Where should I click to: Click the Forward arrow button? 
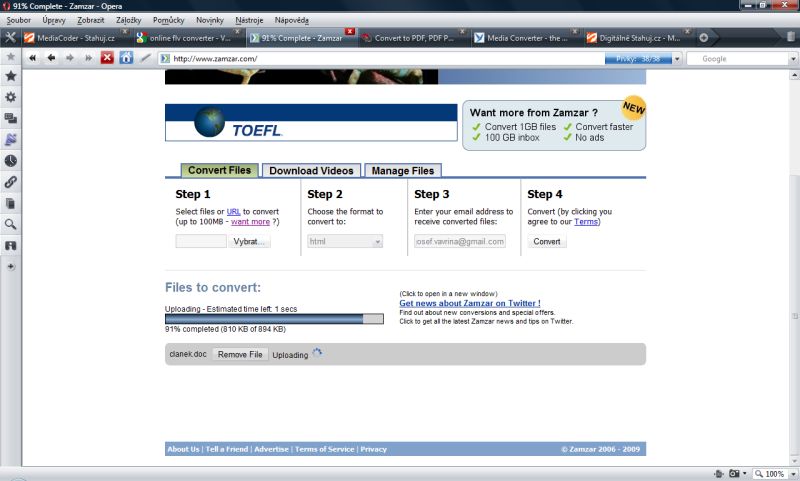[70, 58]
